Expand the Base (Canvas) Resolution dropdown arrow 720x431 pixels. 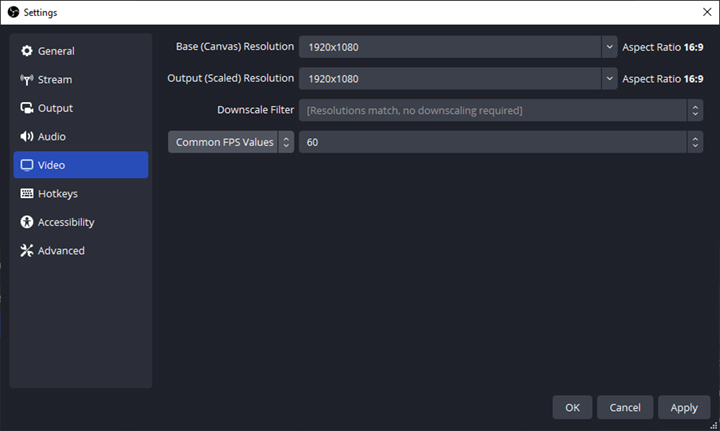coord(609,47)
